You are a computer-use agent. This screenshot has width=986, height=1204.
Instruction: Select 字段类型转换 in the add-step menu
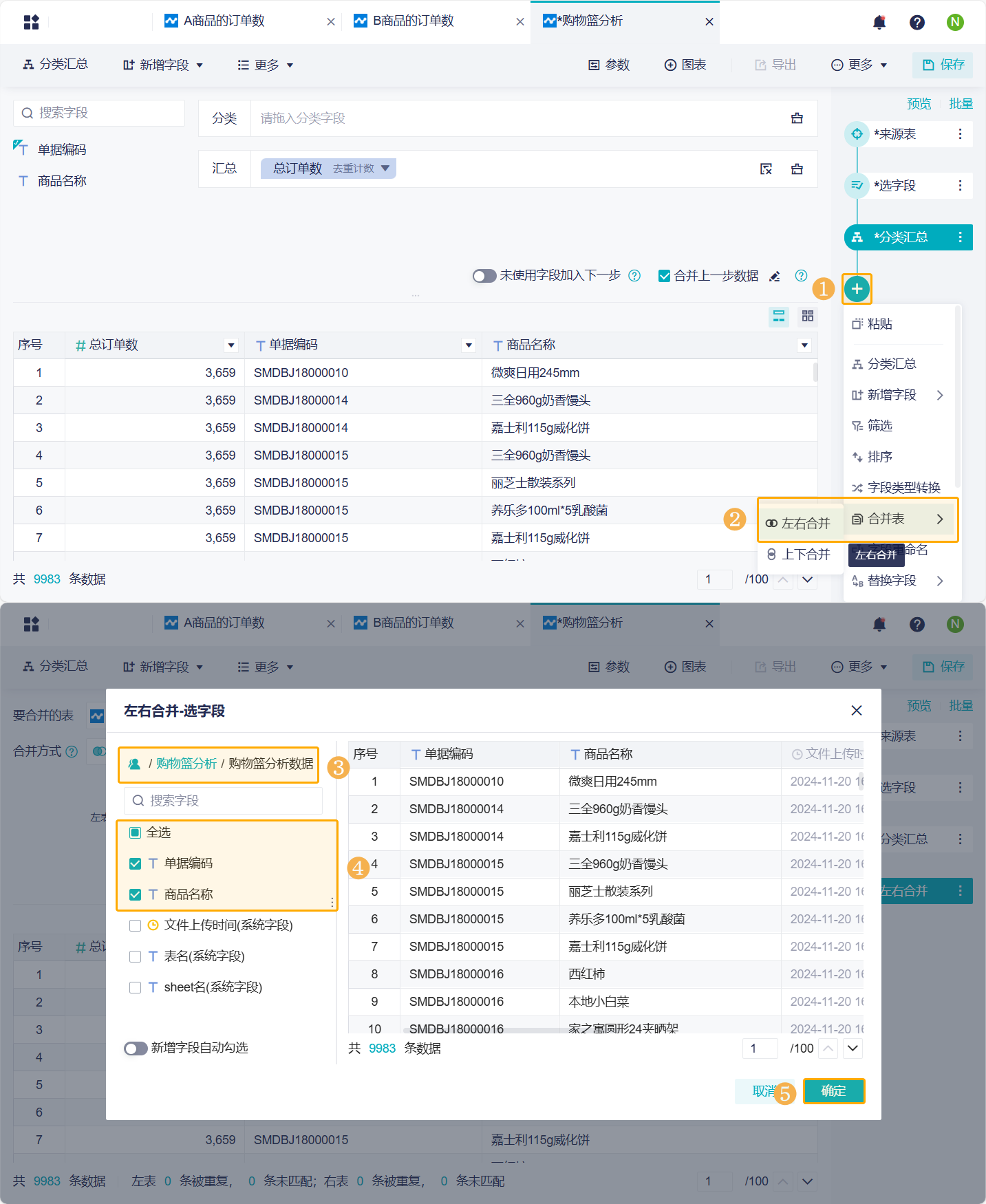pyautogui.click(x=896, y=488)
